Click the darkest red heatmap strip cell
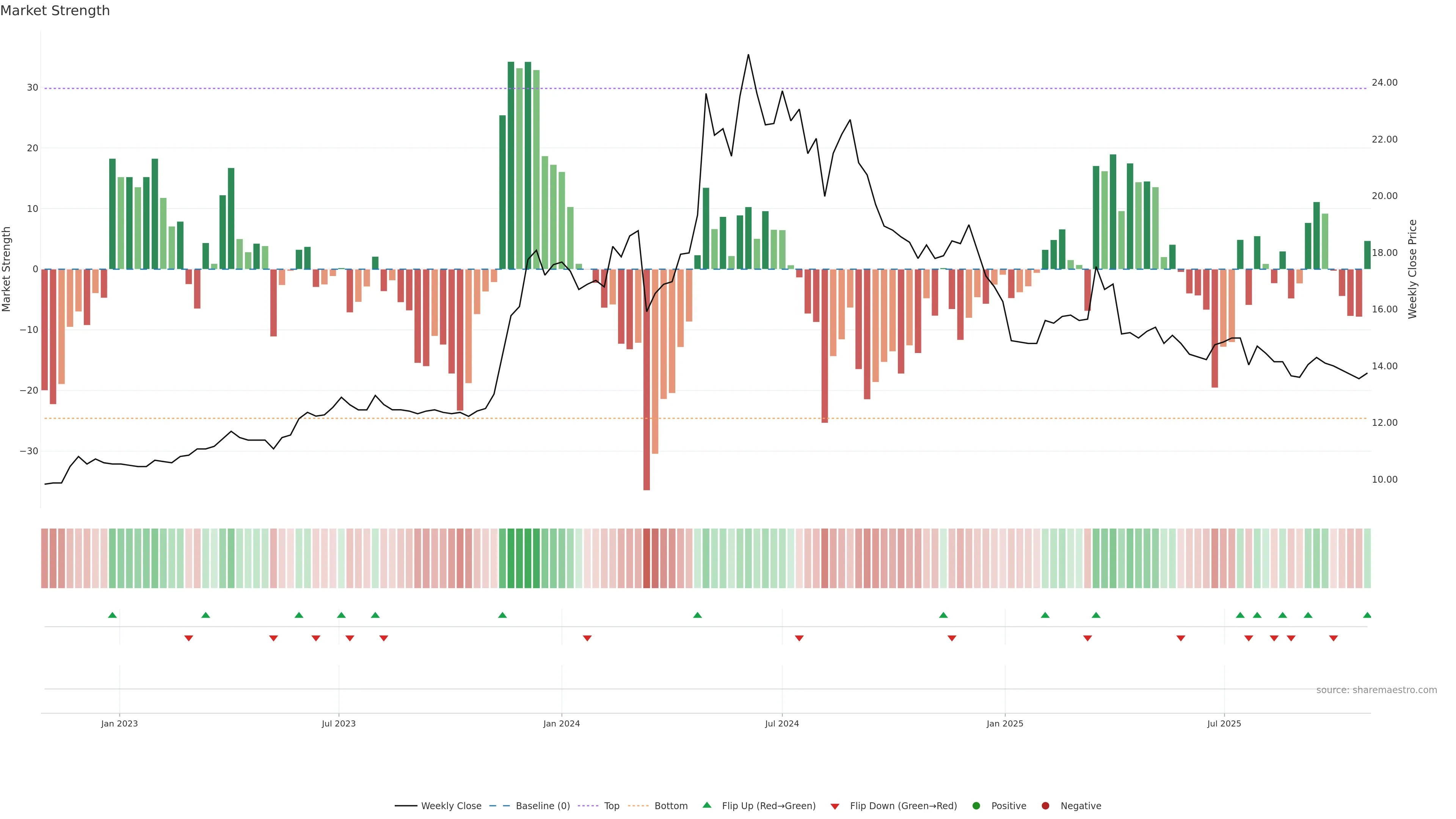1456x819 pixels. (x=646, y=558)
